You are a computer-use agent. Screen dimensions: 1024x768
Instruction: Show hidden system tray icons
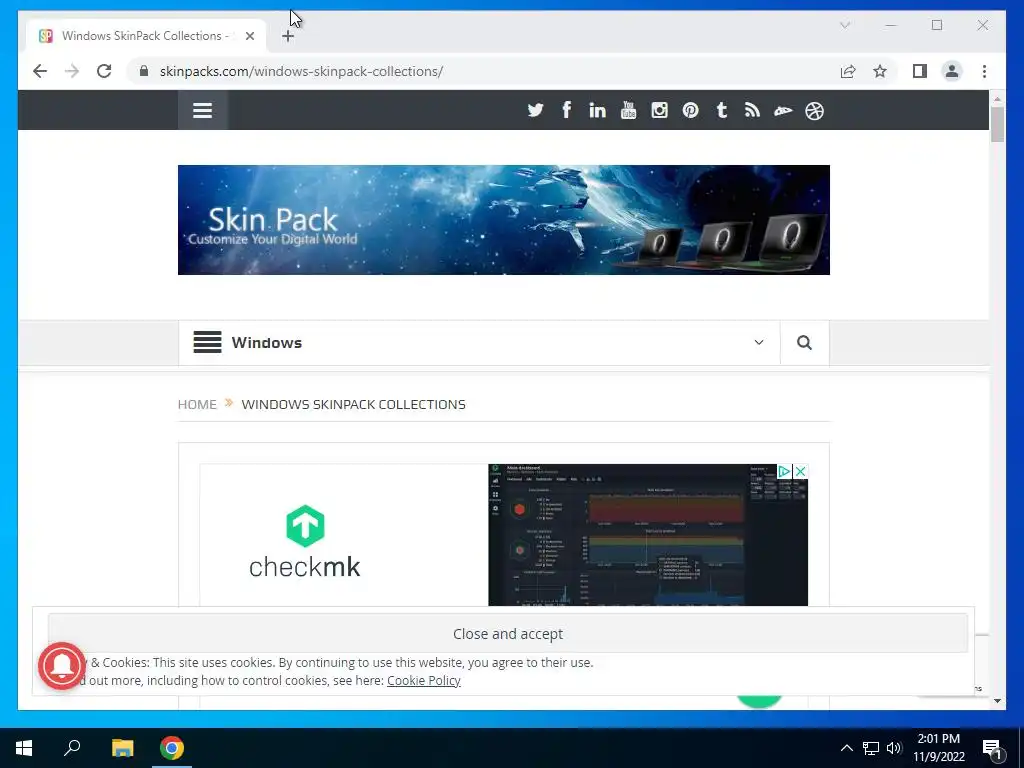846,748
